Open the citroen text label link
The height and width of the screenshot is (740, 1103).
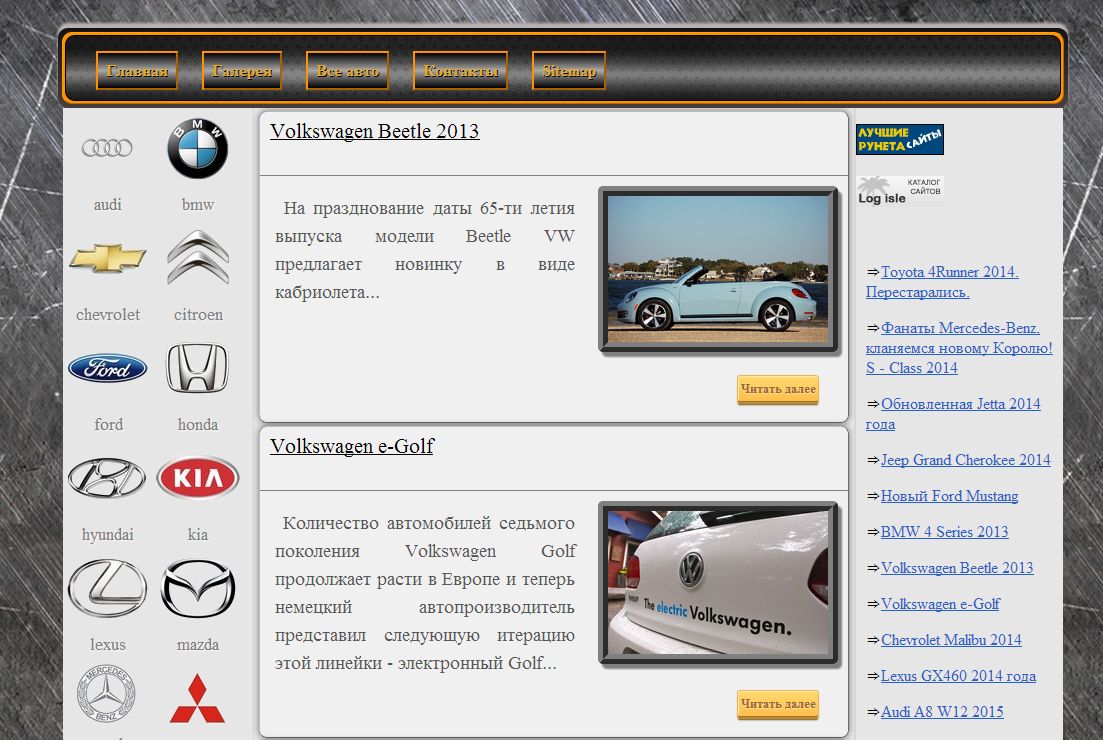[198, 314]
